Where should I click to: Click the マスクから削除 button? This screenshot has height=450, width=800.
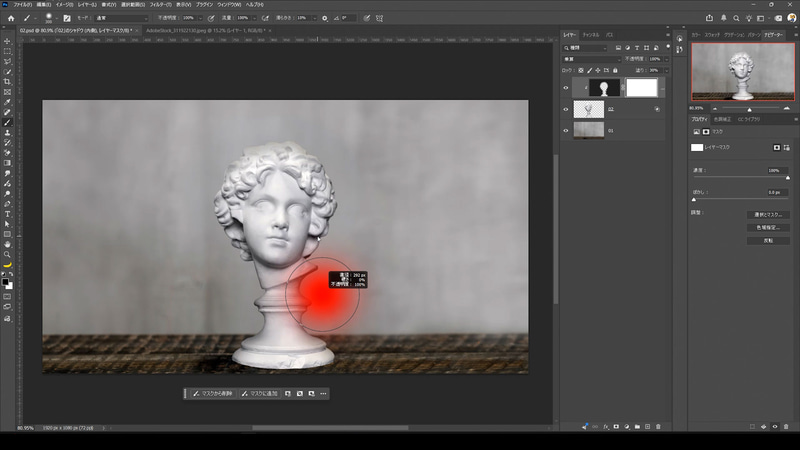pyautogui.click(x=212, y=393)
